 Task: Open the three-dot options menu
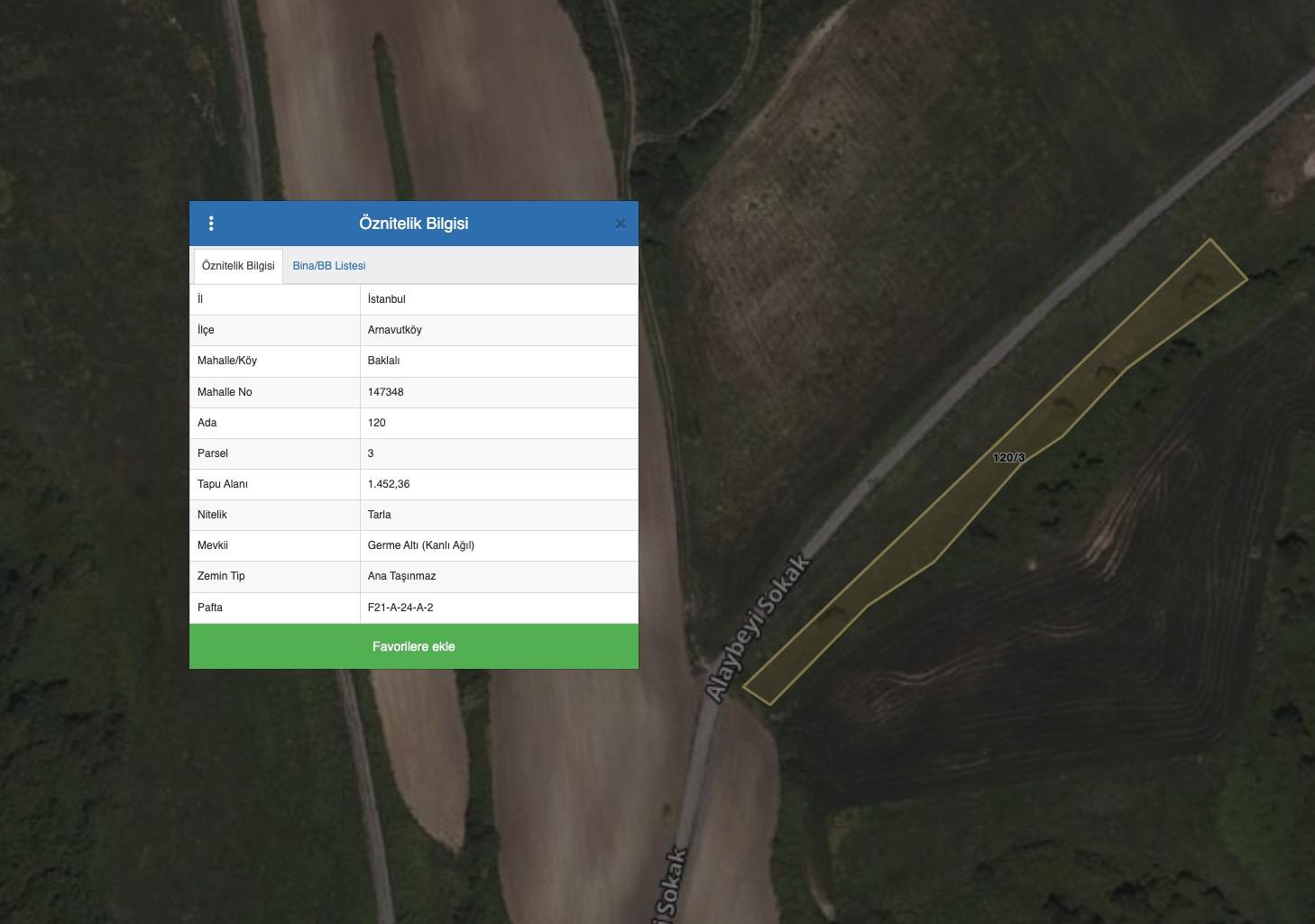click(x=211, y=224)
